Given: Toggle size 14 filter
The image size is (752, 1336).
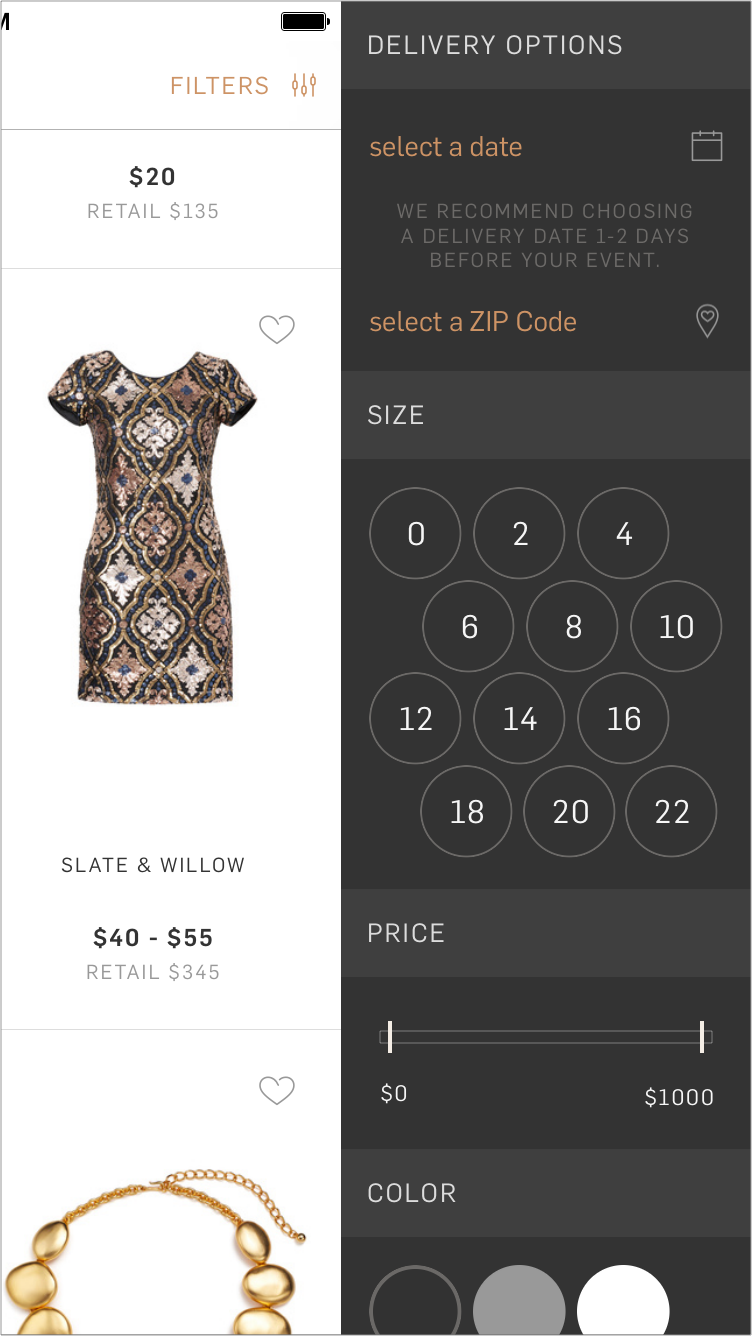Looking at the screenshot, I should [519, 718].
